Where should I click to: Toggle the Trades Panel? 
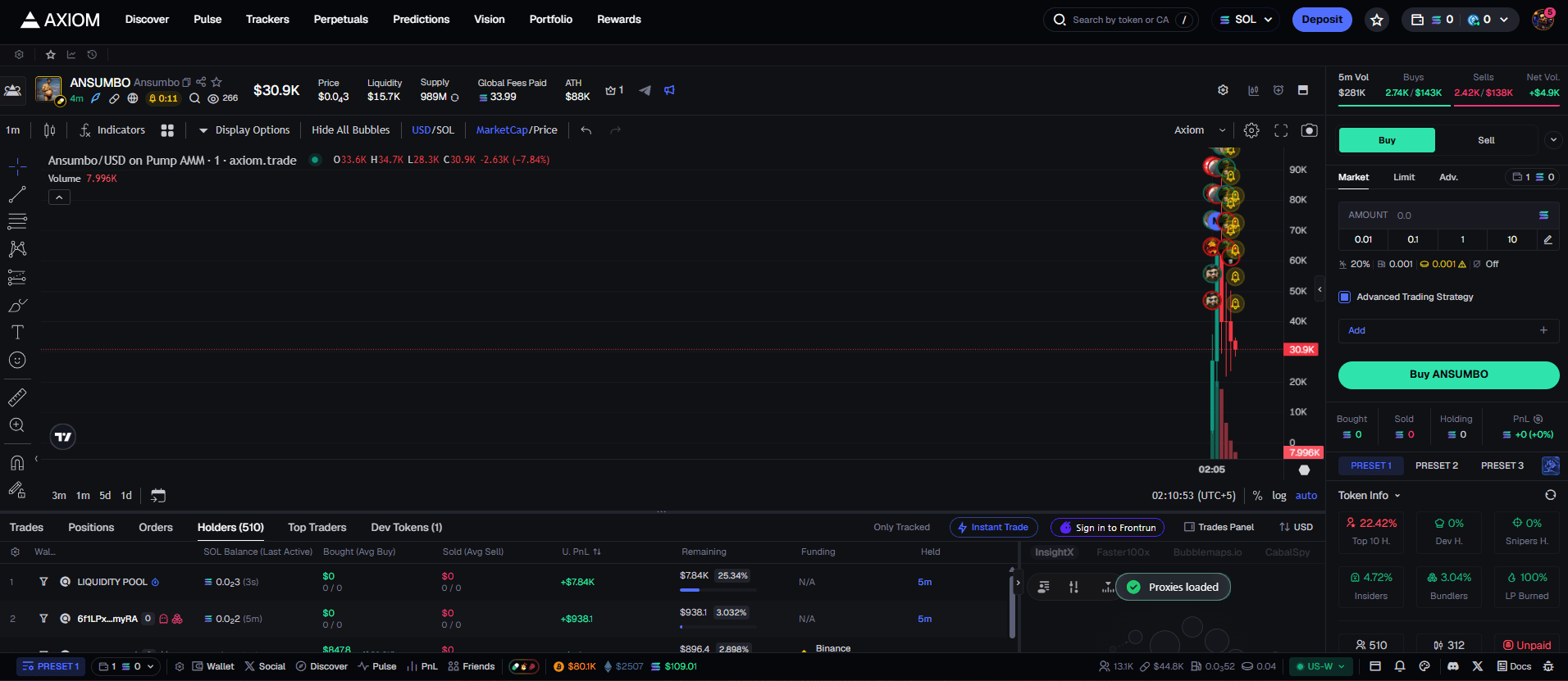[x=1219, y=527]
